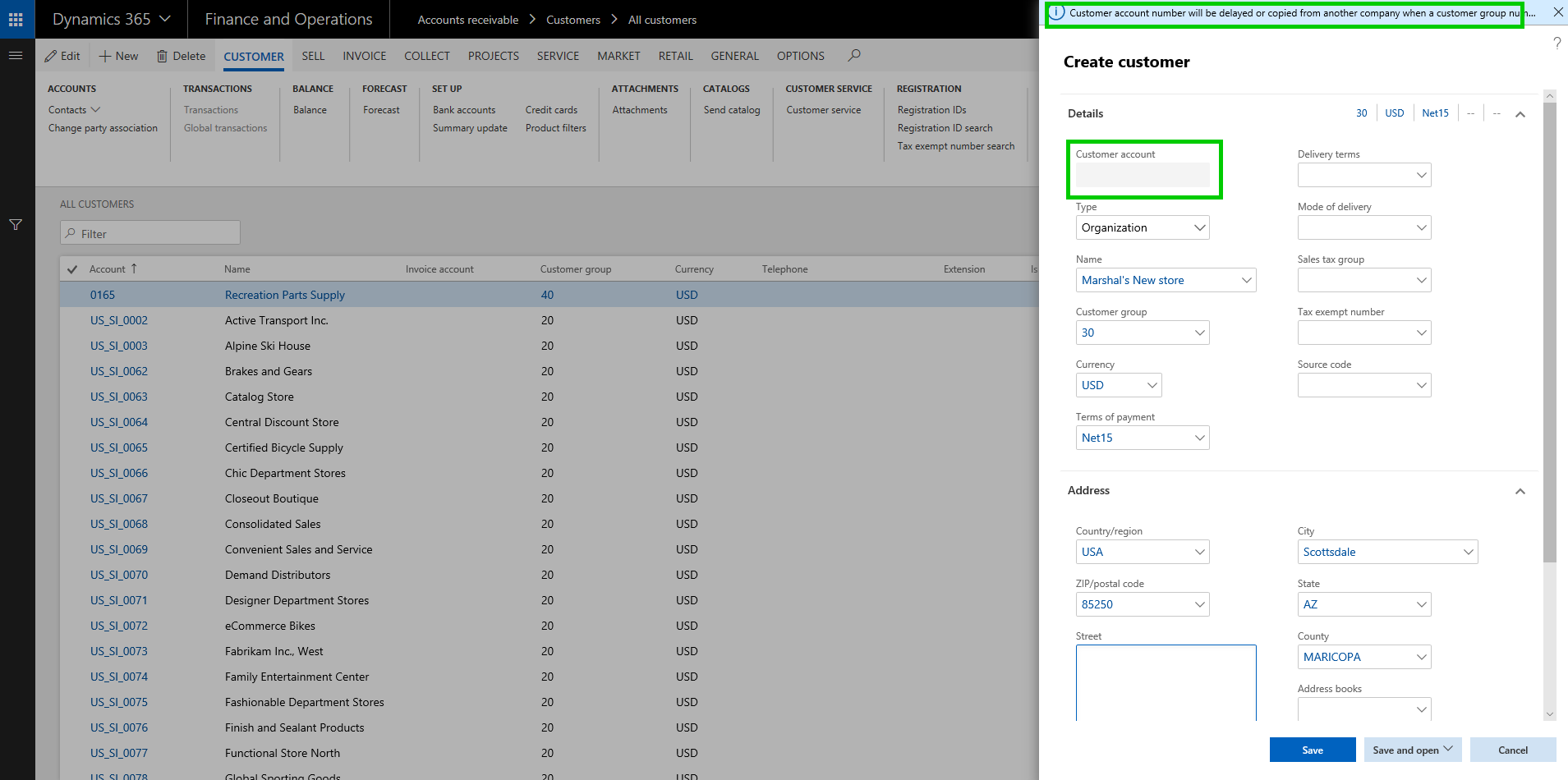Dismiss the info notification message

coord(1557,12)
